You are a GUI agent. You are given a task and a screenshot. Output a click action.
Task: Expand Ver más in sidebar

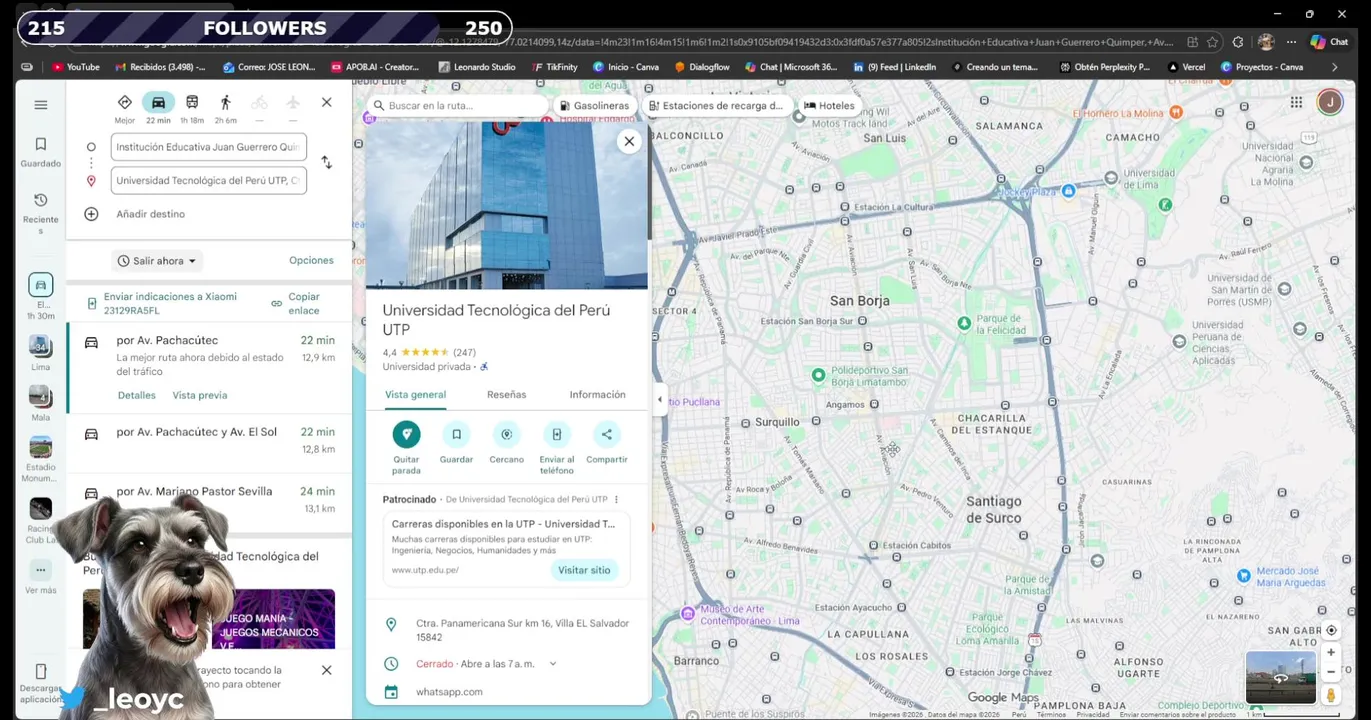40,578
